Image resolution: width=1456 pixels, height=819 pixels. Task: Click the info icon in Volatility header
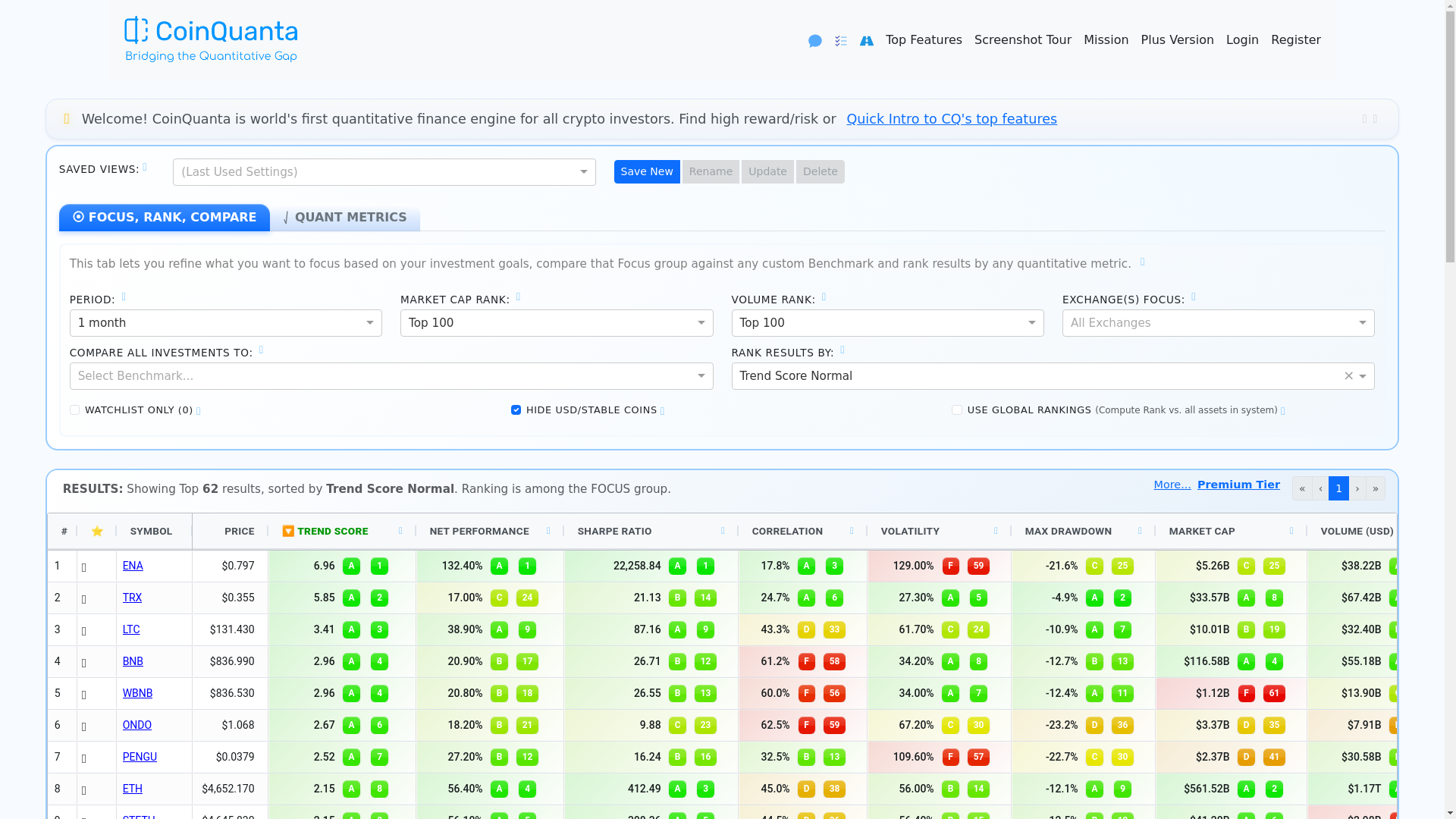(x=996, y=532)
